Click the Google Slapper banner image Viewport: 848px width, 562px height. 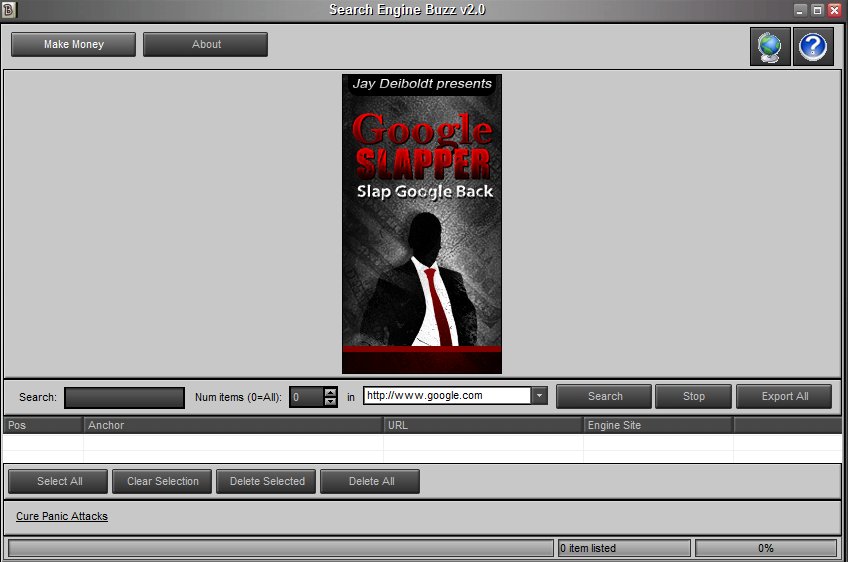[422, 224]
